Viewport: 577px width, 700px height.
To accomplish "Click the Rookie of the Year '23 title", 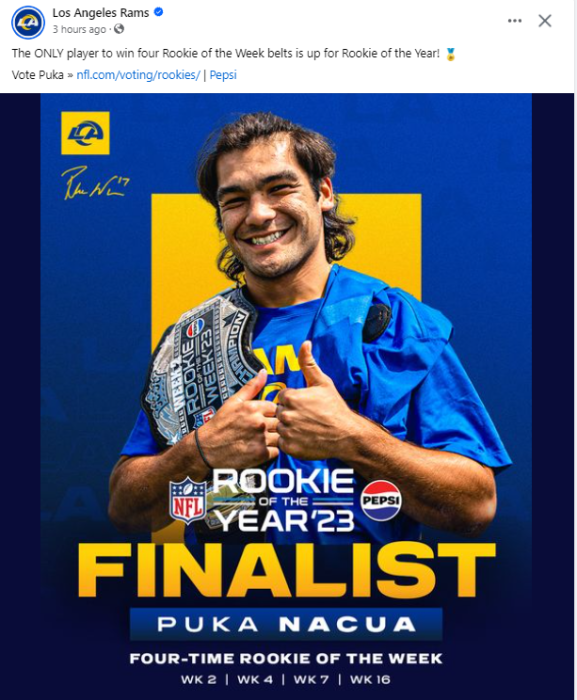I will pos(284,500).
